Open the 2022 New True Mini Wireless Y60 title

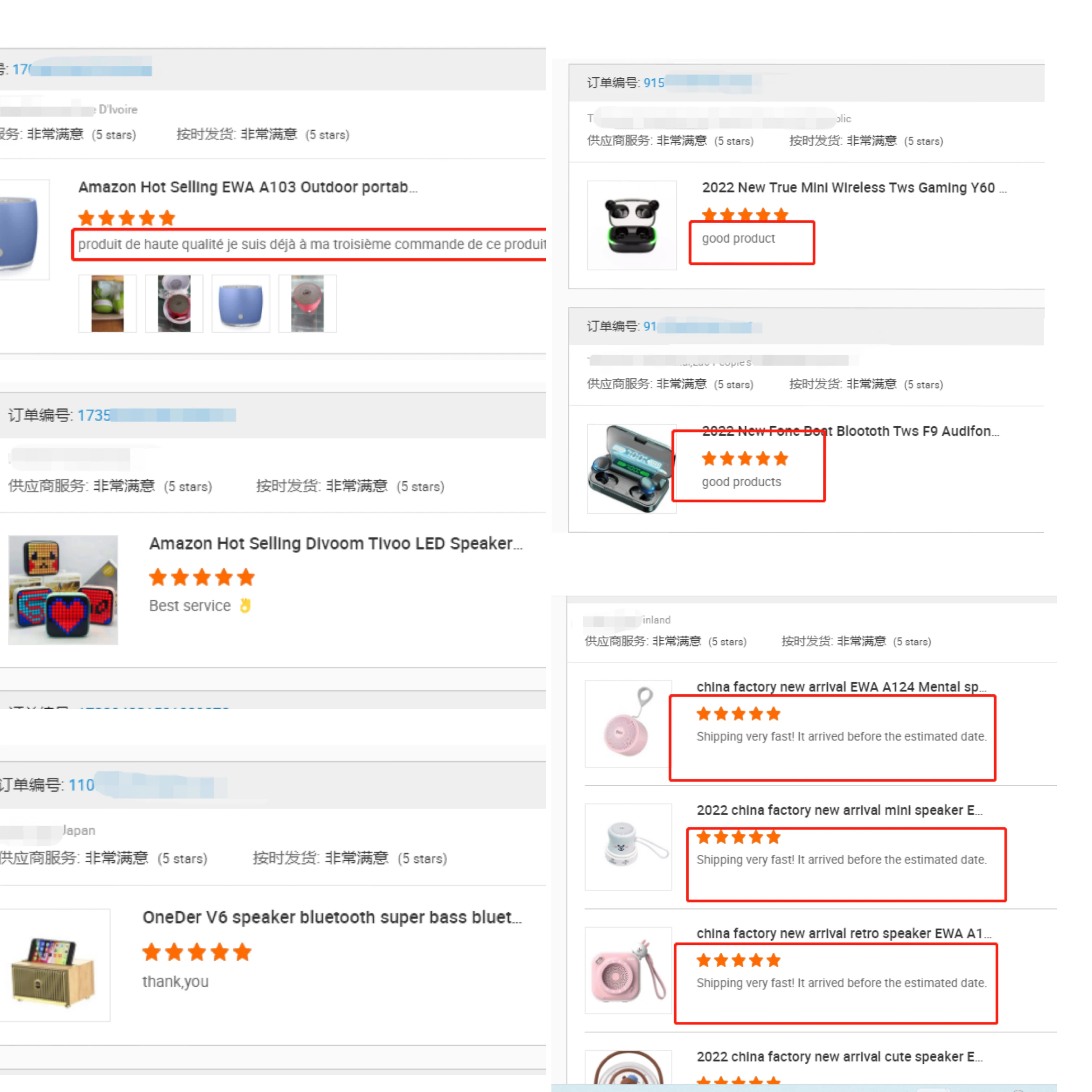point(854,188)
